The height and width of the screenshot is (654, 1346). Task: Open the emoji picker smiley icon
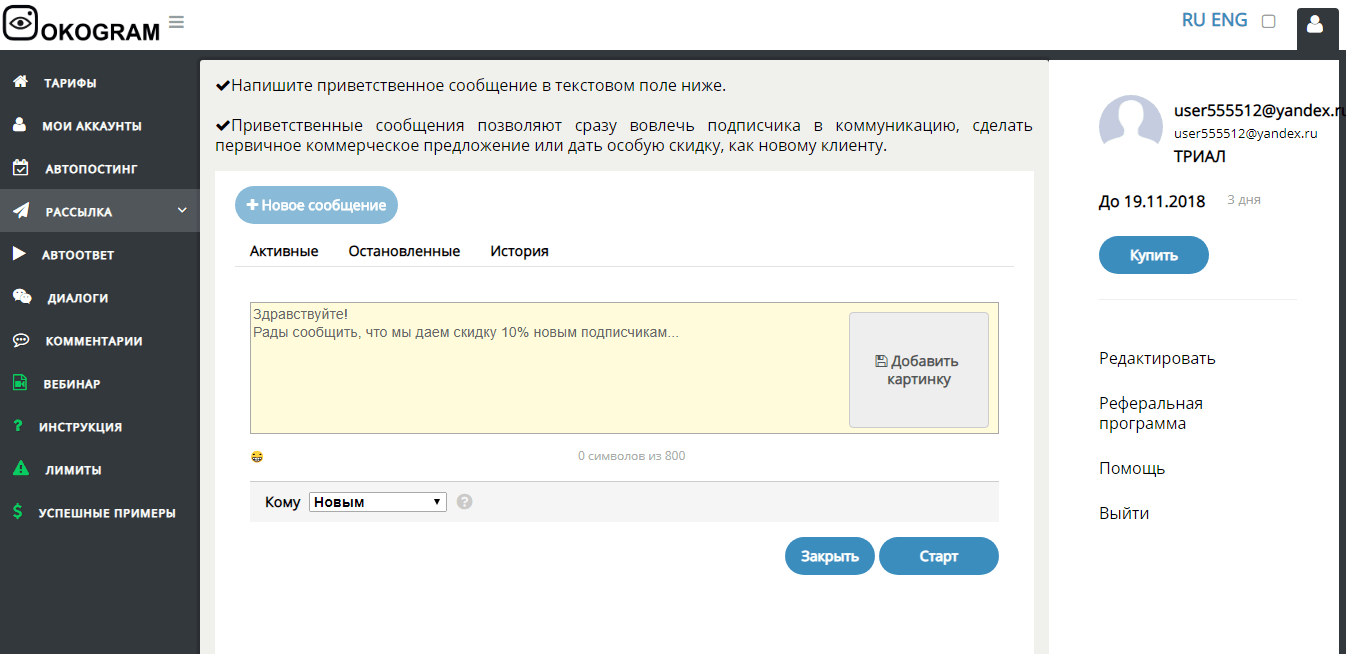tap(258, 457)
